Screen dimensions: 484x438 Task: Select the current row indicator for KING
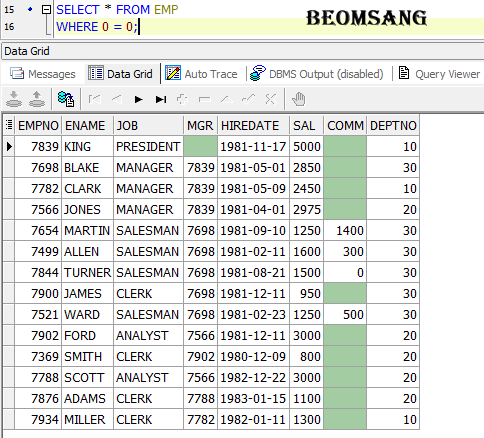(x=9, y=146)
